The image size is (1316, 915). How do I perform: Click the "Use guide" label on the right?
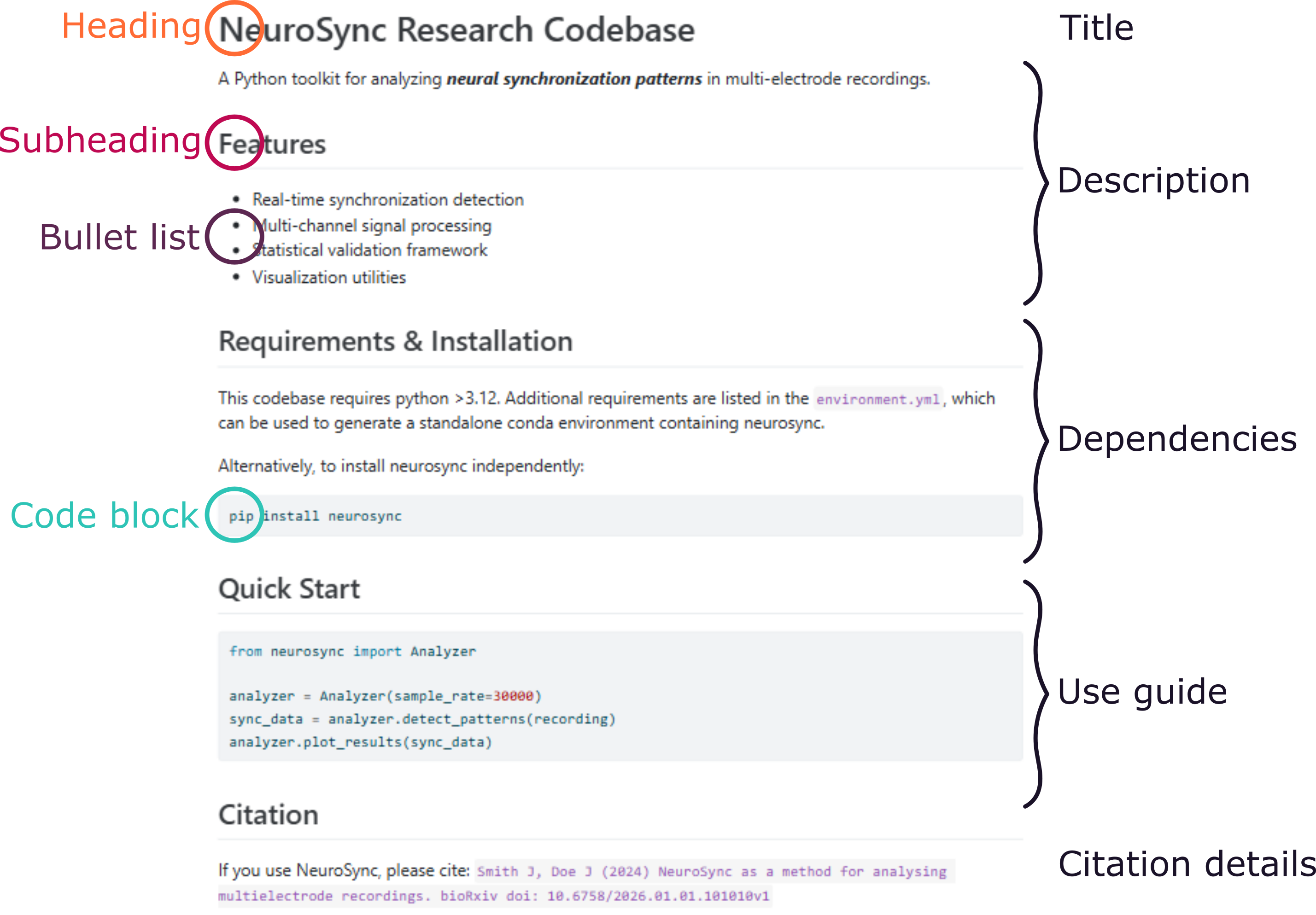1142,692
